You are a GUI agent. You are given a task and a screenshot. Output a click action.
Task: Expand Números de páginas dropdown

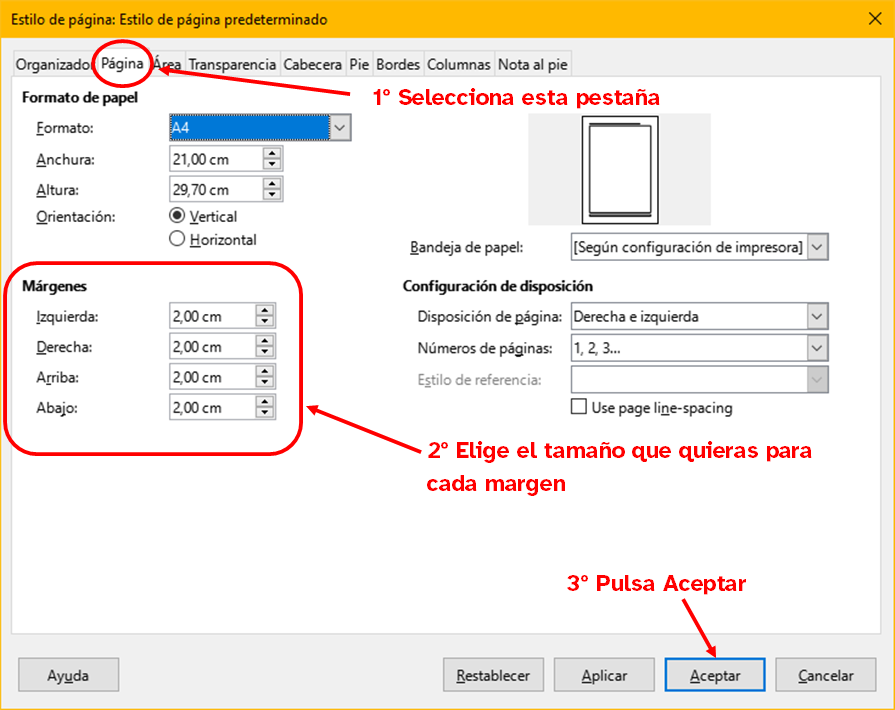coord(818,348)
